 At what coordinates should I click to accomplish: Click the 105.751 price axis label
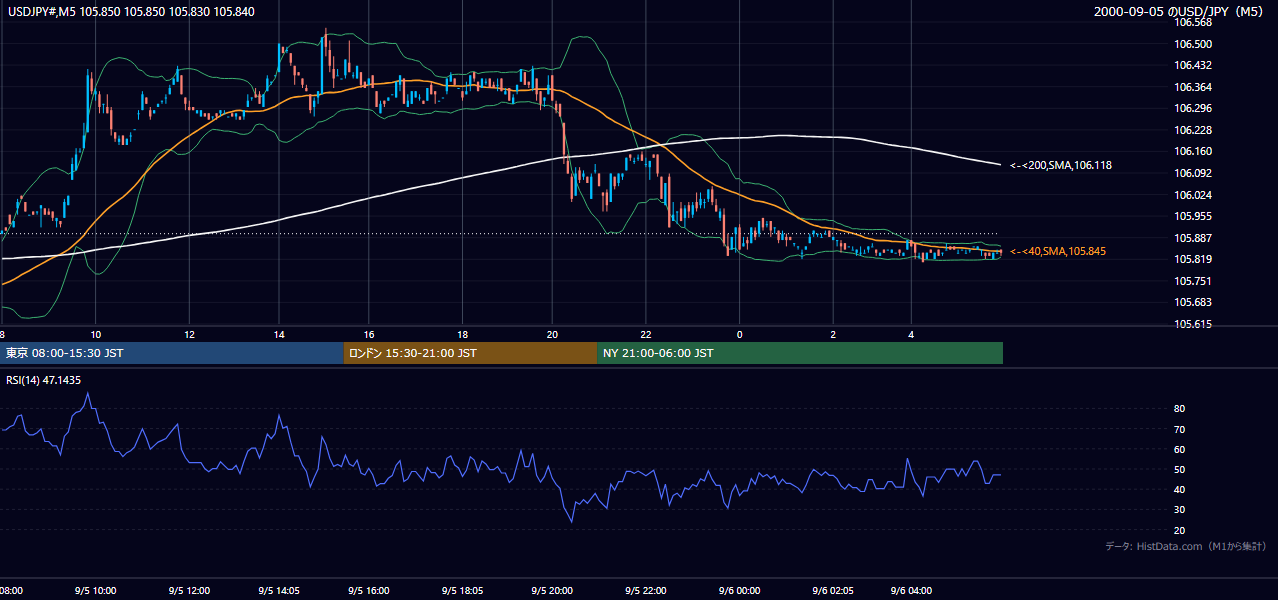pyautogui.click(x=1193, y=281)
